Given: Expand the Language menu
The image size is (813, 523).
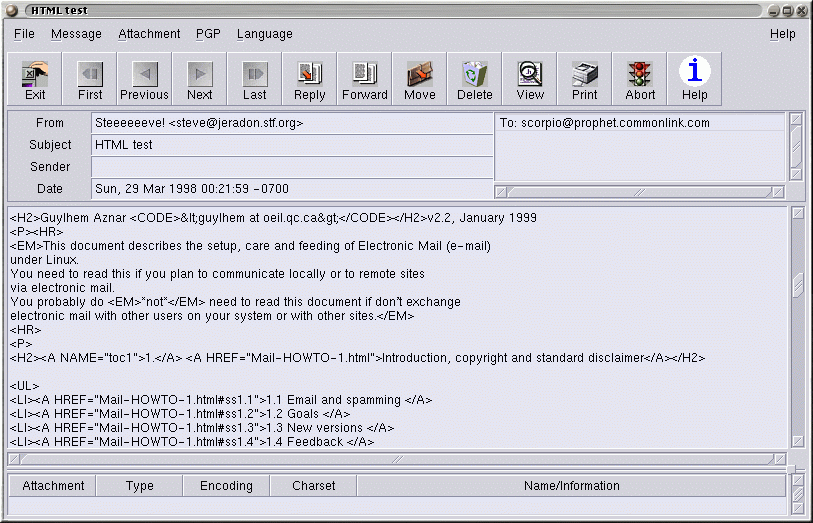Looking at the screenshot, I should click(264, 34).
